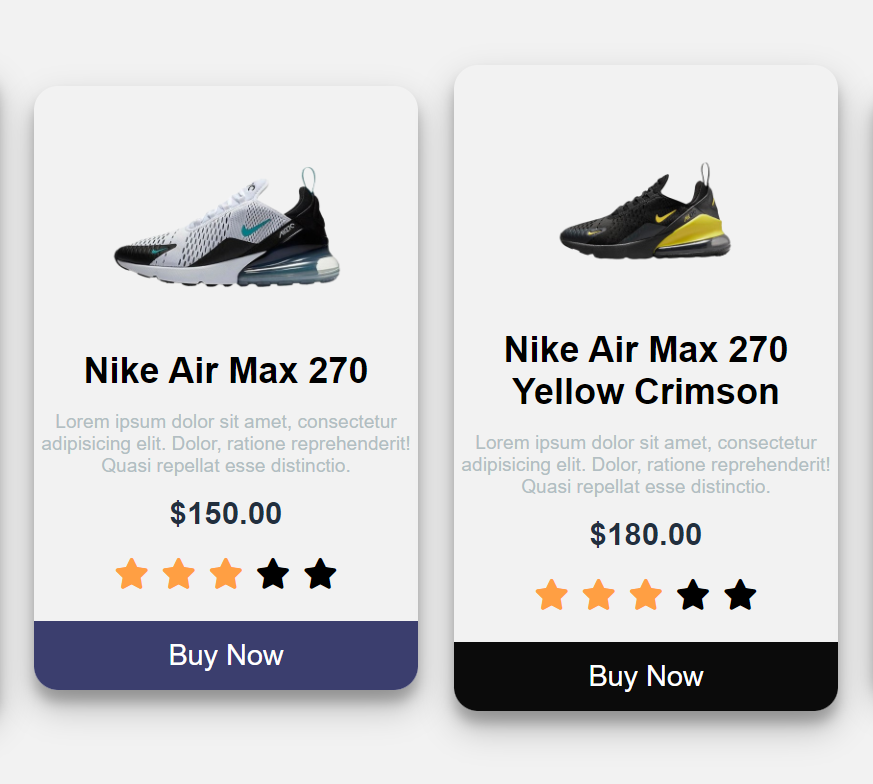Click fourth black star on $150.00 card
Viewport: 873px width, 784px height.
point(273,574)
